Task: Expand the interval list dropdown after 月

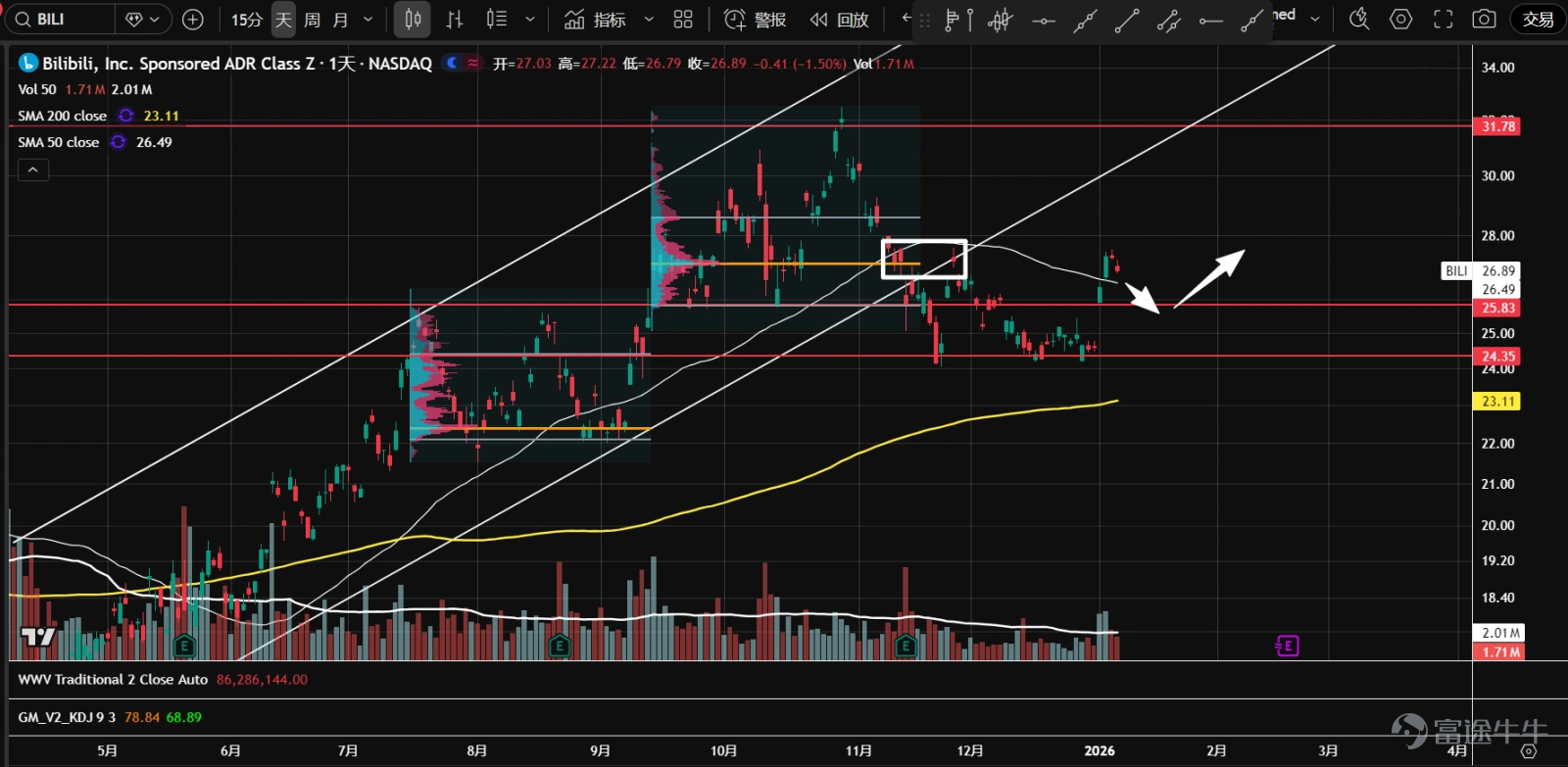Action: click(368, 19)
